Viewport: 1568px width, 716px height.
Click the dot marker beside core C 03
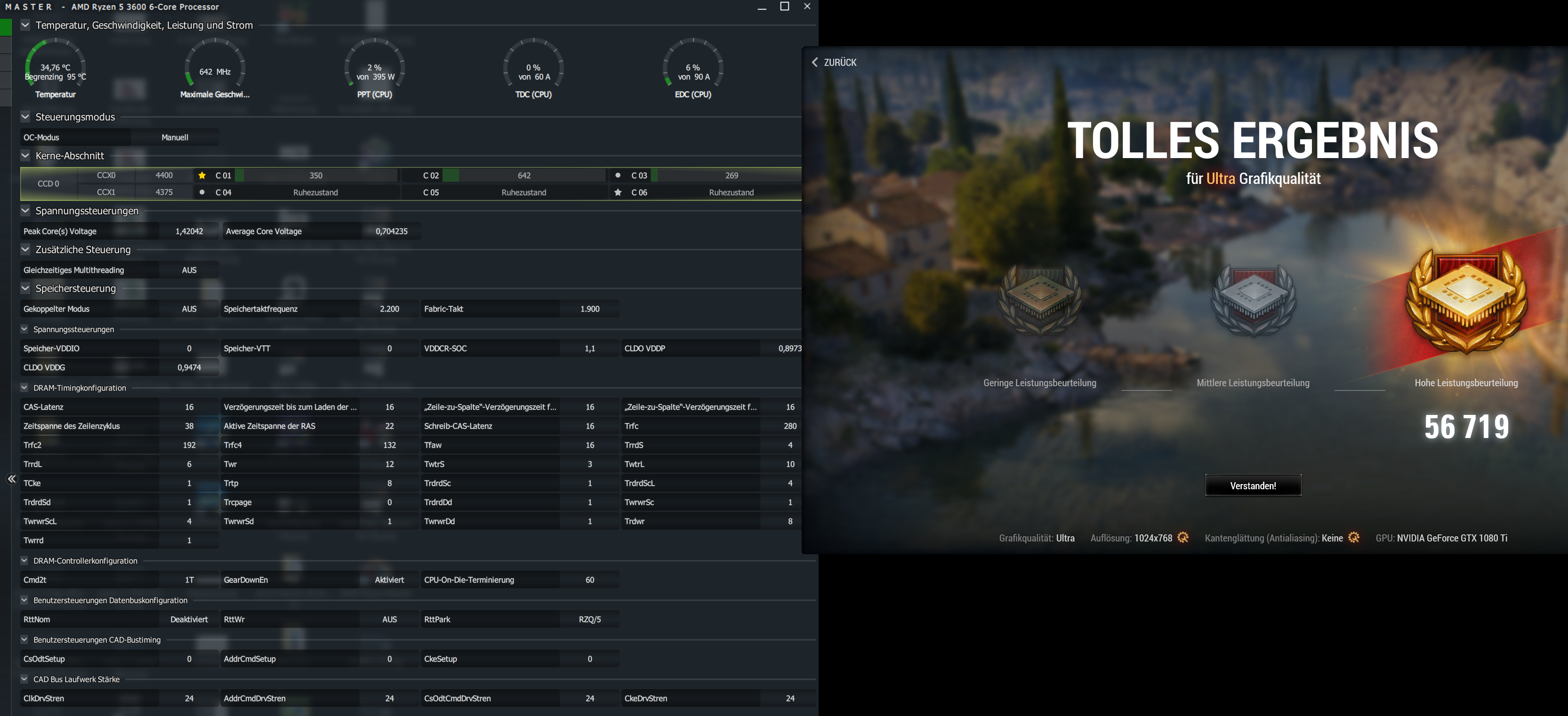[618, 175]
